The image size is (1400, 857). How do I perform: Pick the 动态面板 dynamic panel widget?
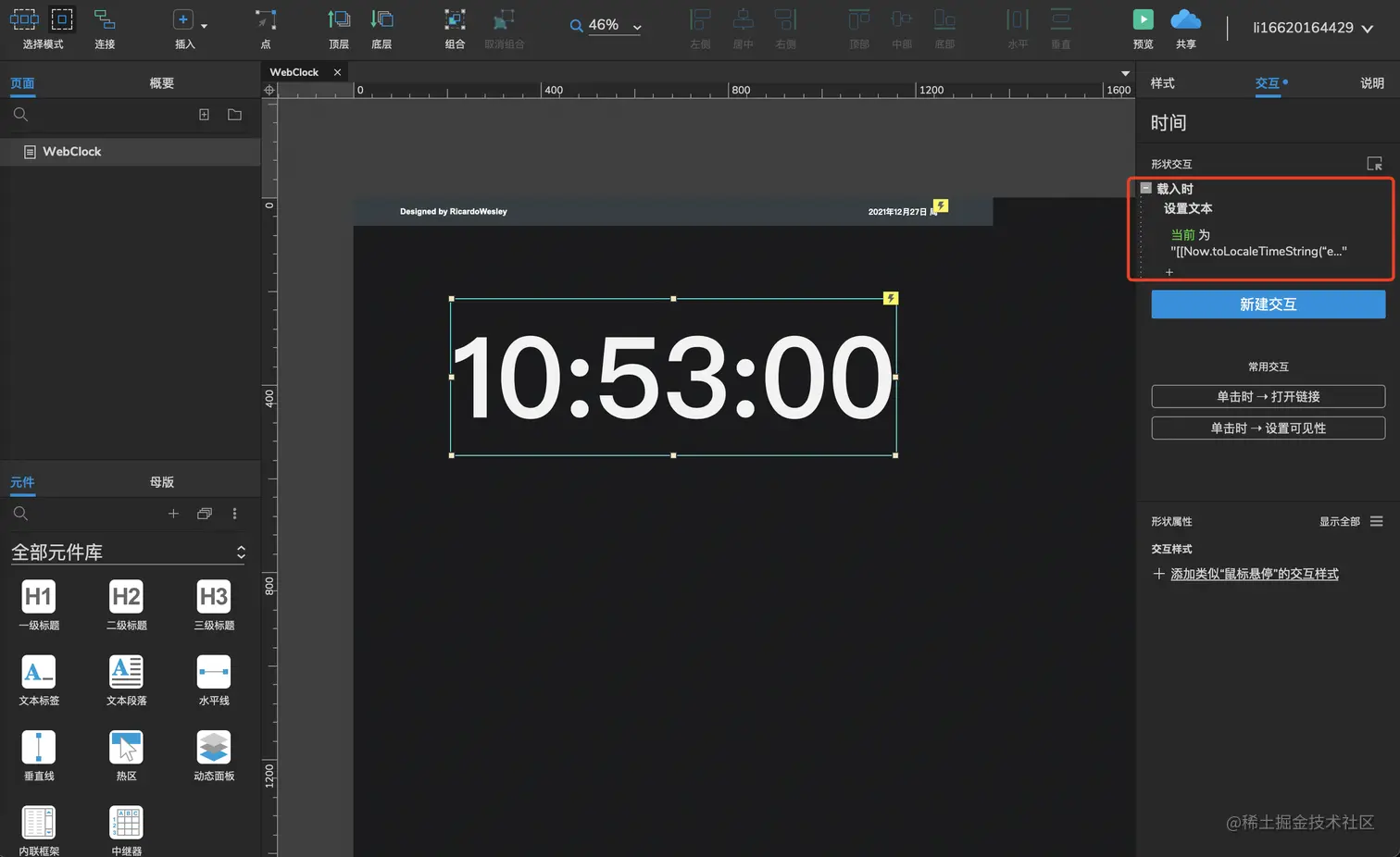[x=214, y=755]
